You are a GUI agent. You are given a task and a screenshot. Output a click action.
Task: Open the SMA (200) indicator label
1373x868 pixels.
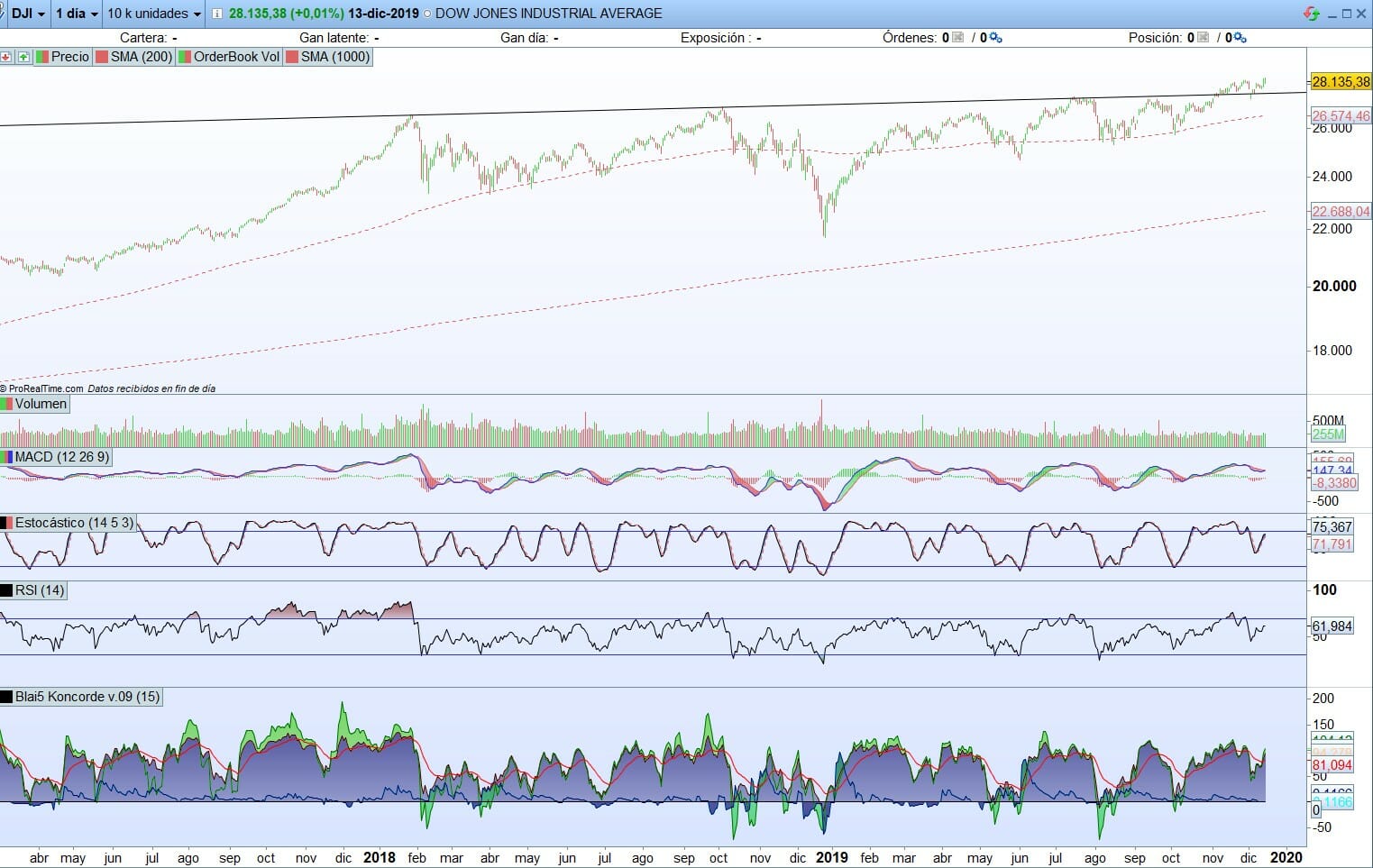coord(134,57)
